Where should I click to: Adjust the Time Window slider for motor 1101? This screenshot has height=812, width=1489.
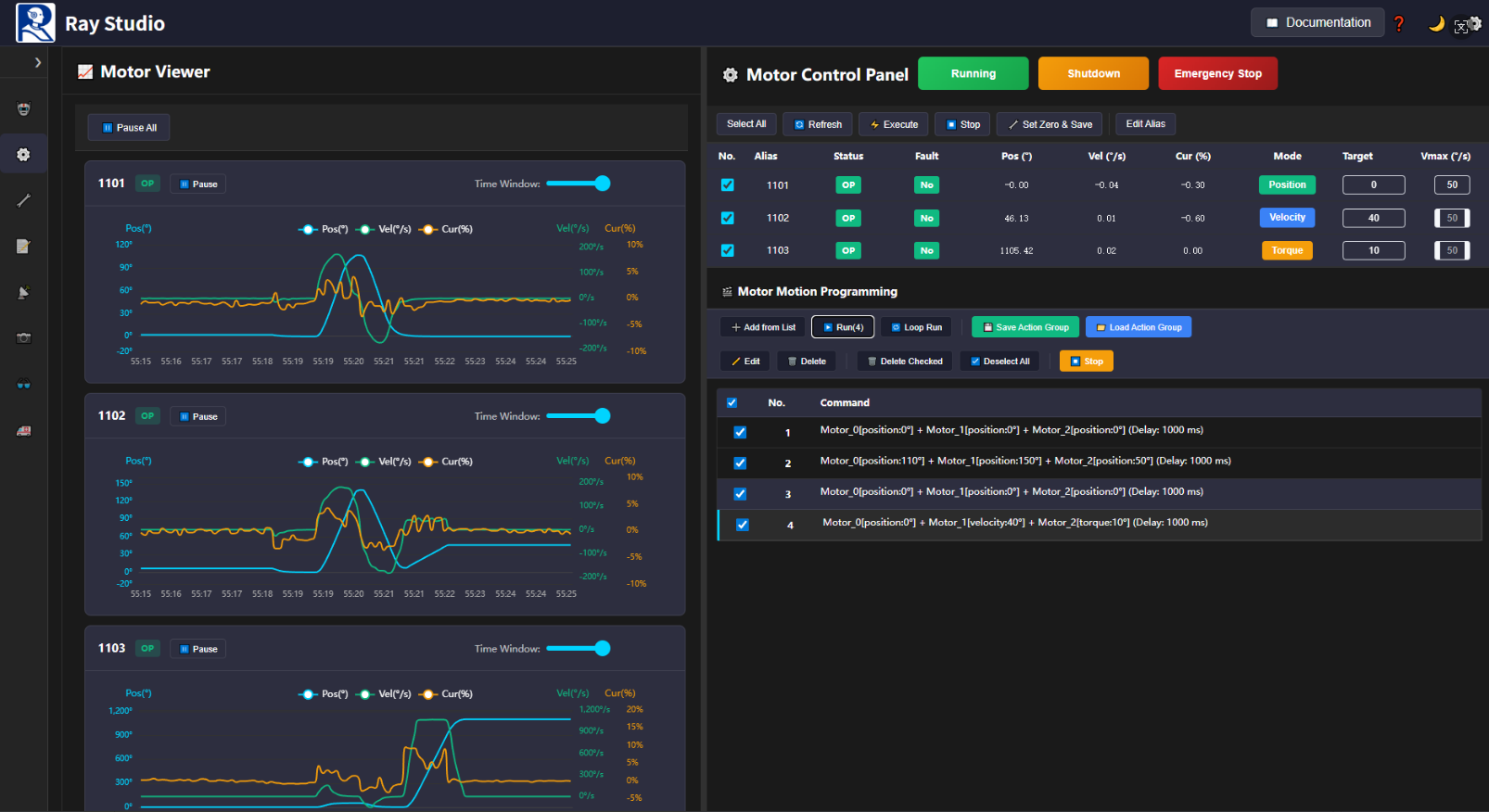pyautogui.click(x=602, y=184)
